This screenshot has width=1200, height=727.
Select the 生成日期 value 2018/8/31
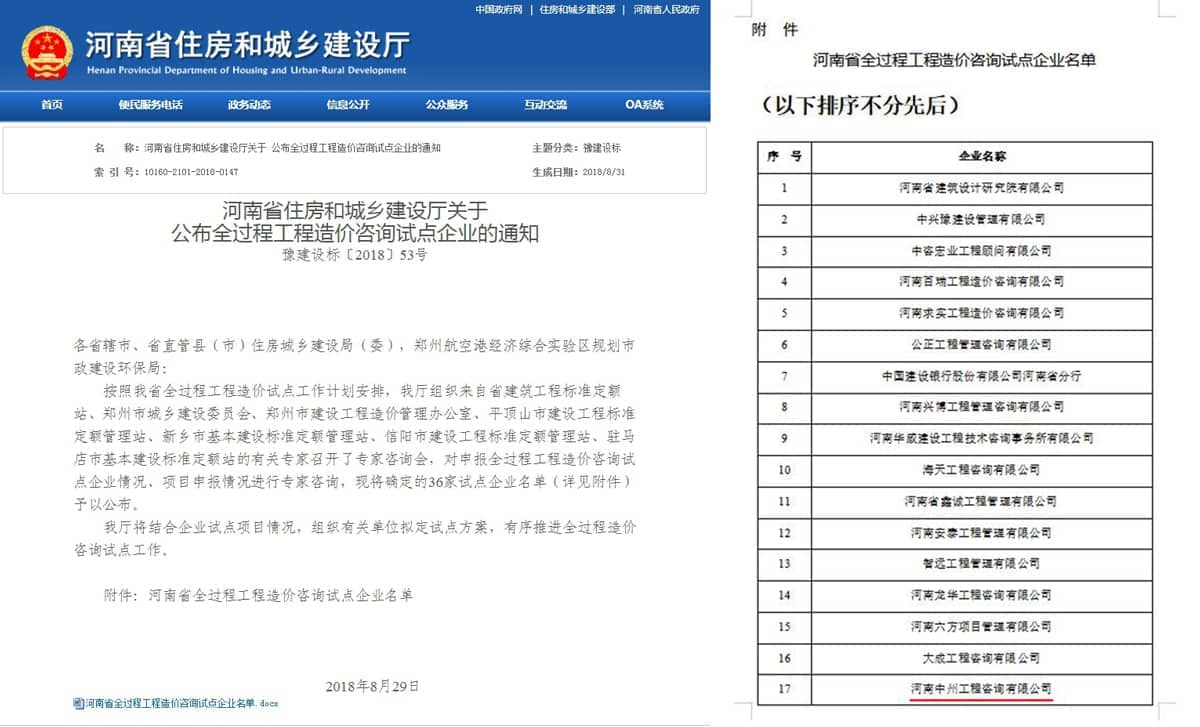pyautogui.click(x=602, y=172)
